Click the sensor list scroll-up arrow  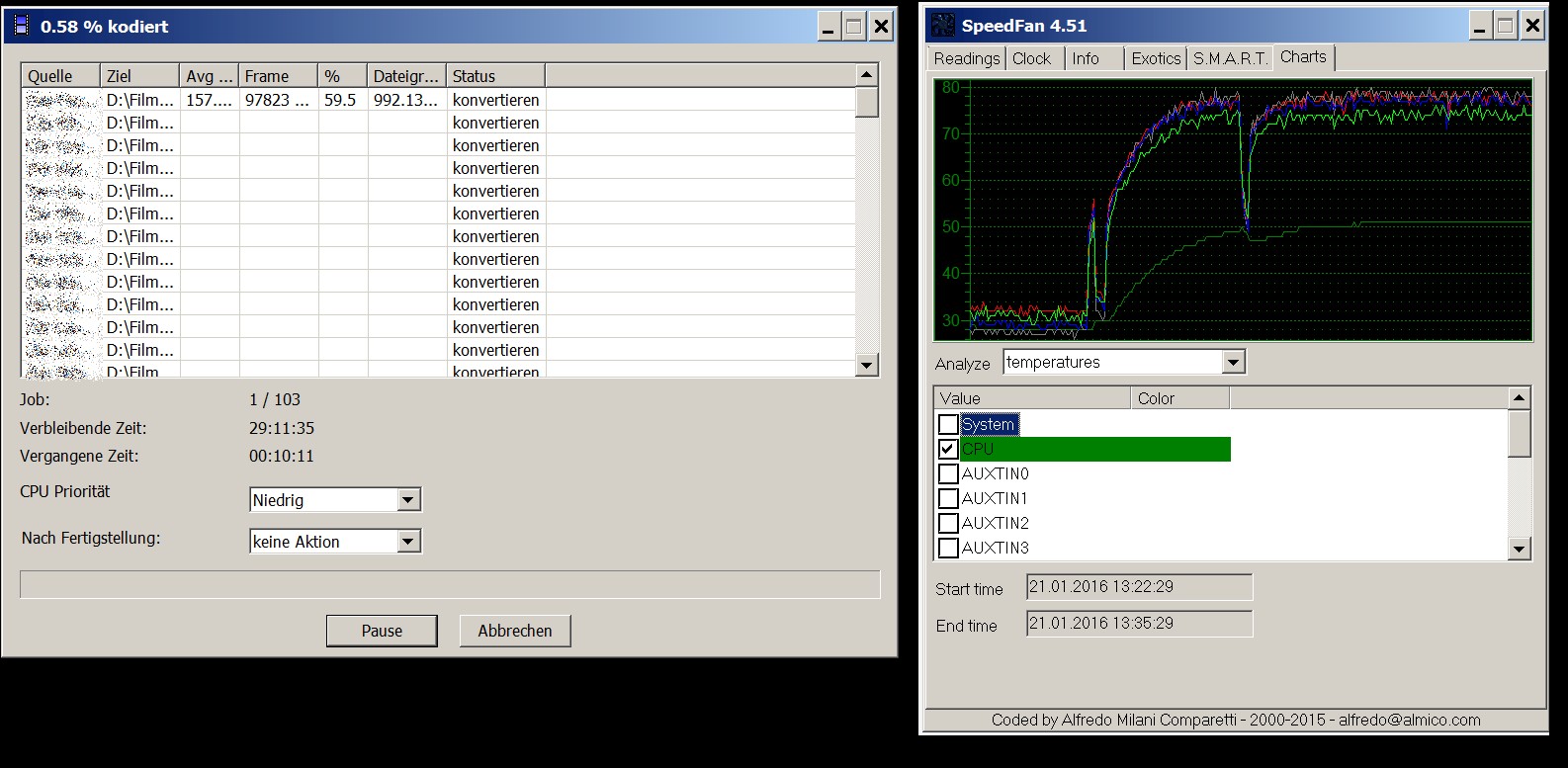coord(1520,397)
